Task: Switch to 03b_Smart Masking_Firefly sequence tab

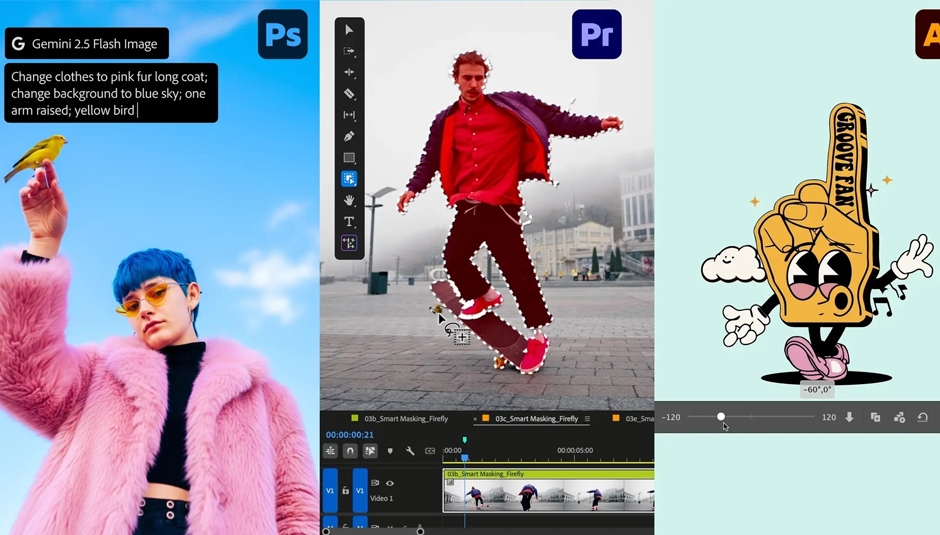Action: (406, 419)
